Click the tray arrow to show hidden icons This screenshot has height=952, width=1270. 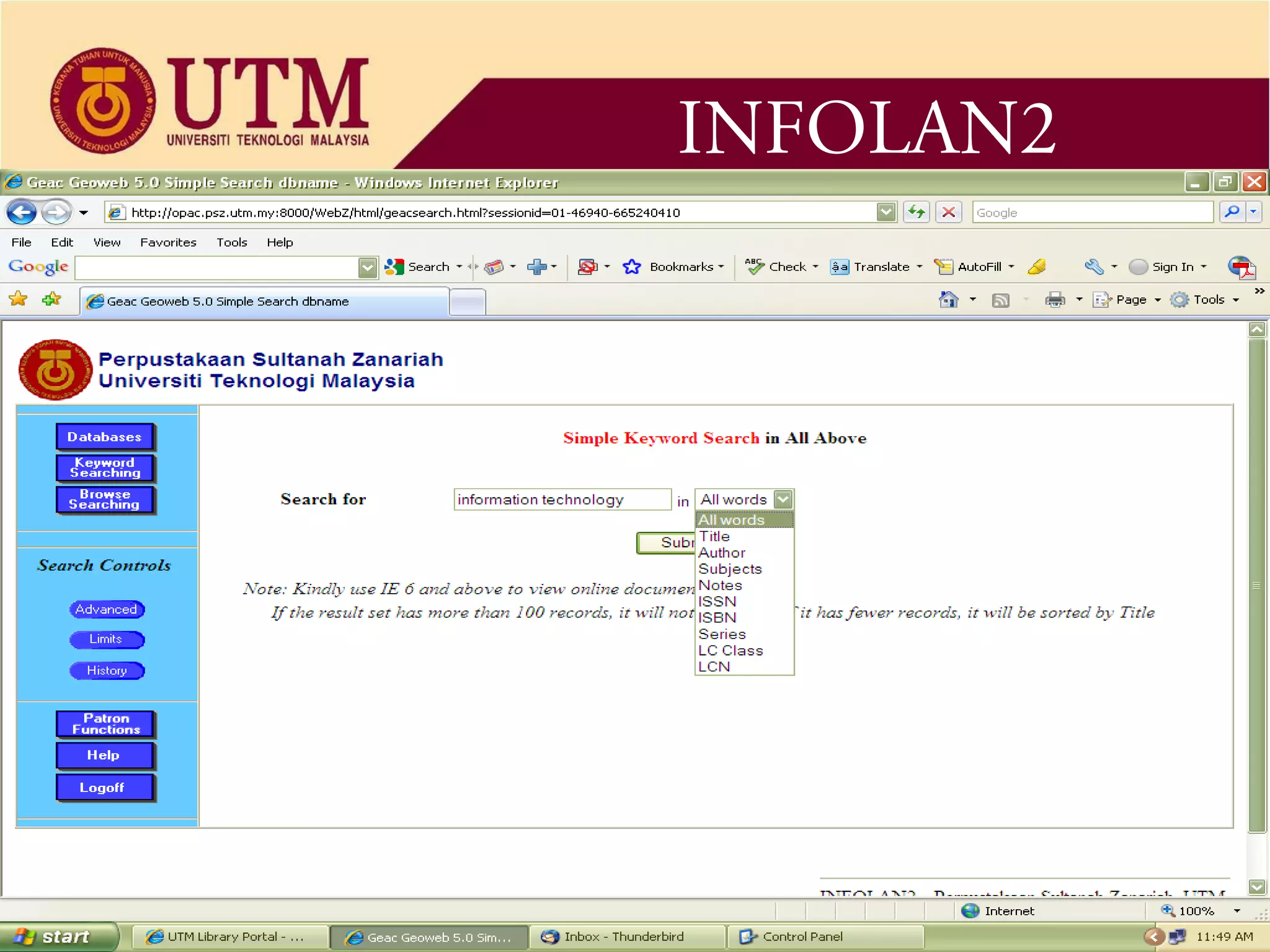(1154, 937)
